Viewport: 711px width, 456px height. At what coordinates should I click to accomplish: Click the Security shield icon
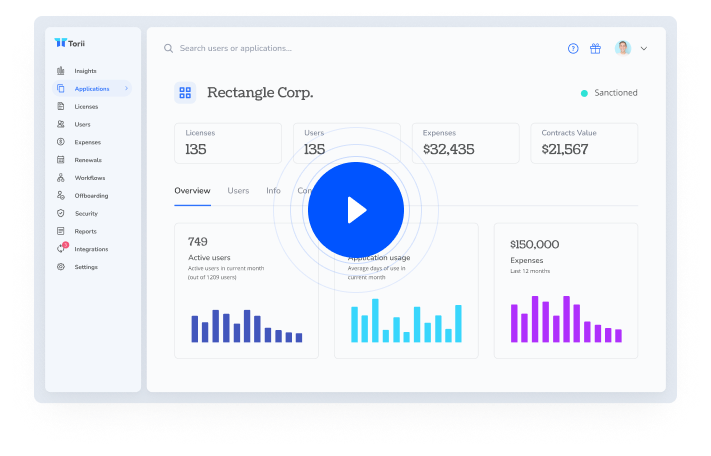[61, 213]
